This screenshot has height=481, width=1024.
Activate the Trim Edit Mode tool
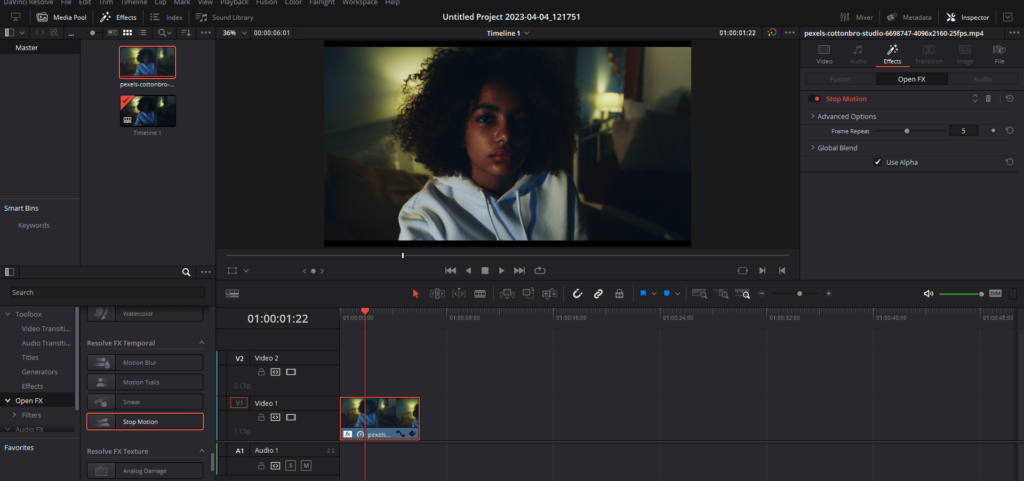point(437,294)
